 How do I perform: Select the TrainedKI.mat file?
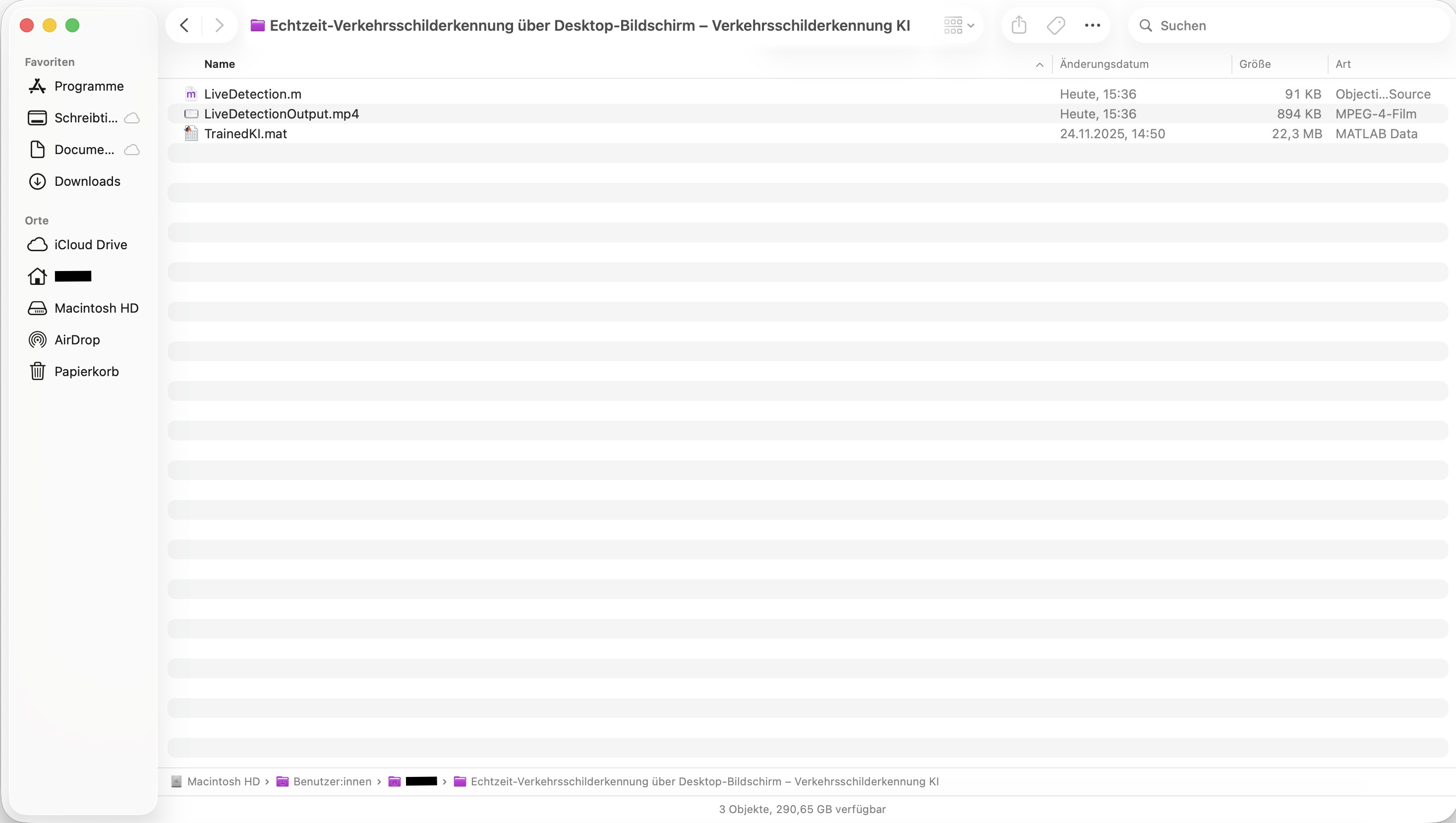[x=245, y=133]
